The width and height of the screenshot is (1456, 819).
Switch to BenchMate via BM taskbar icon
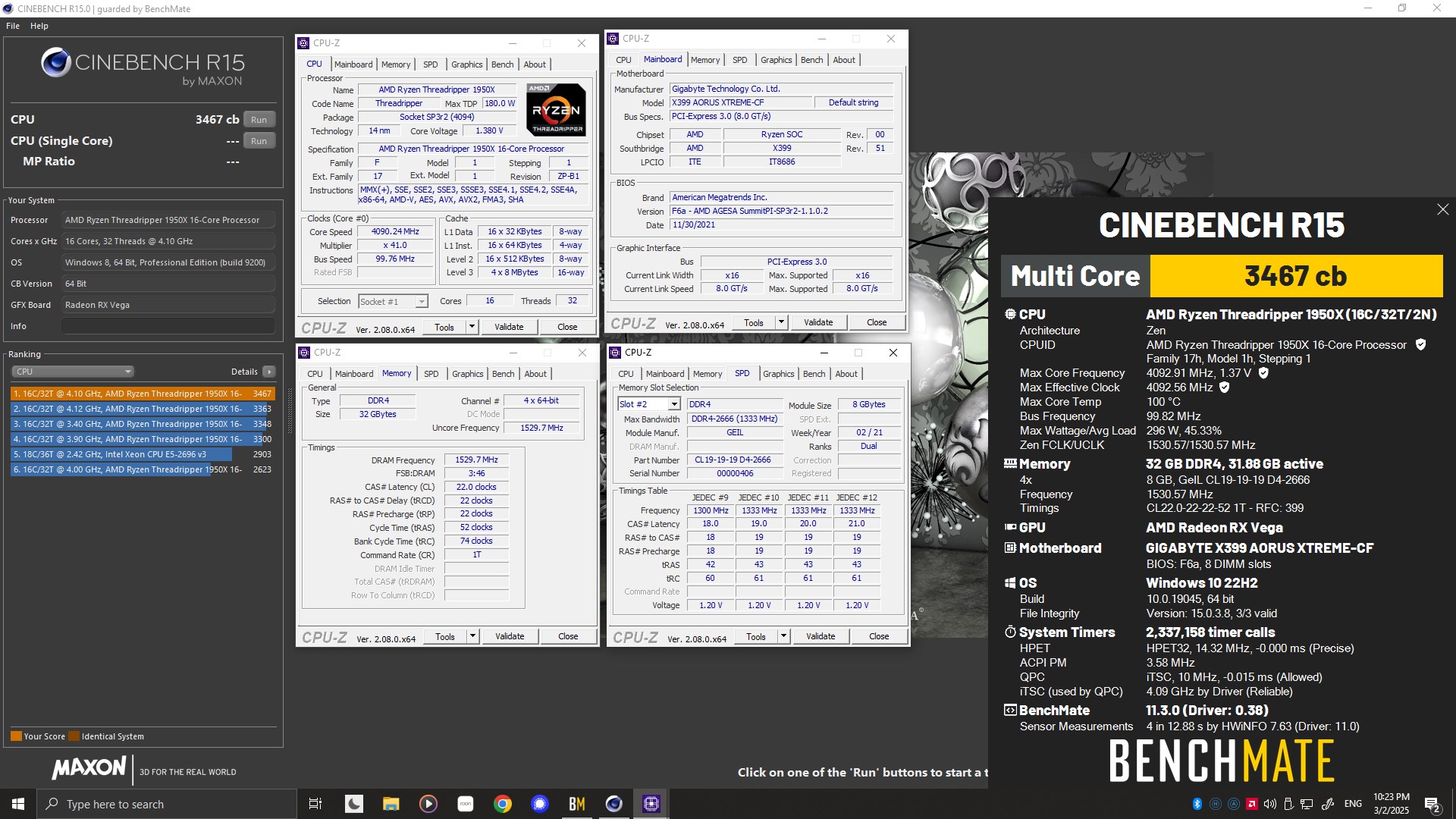pyautogui.click(x=576, y=804)
